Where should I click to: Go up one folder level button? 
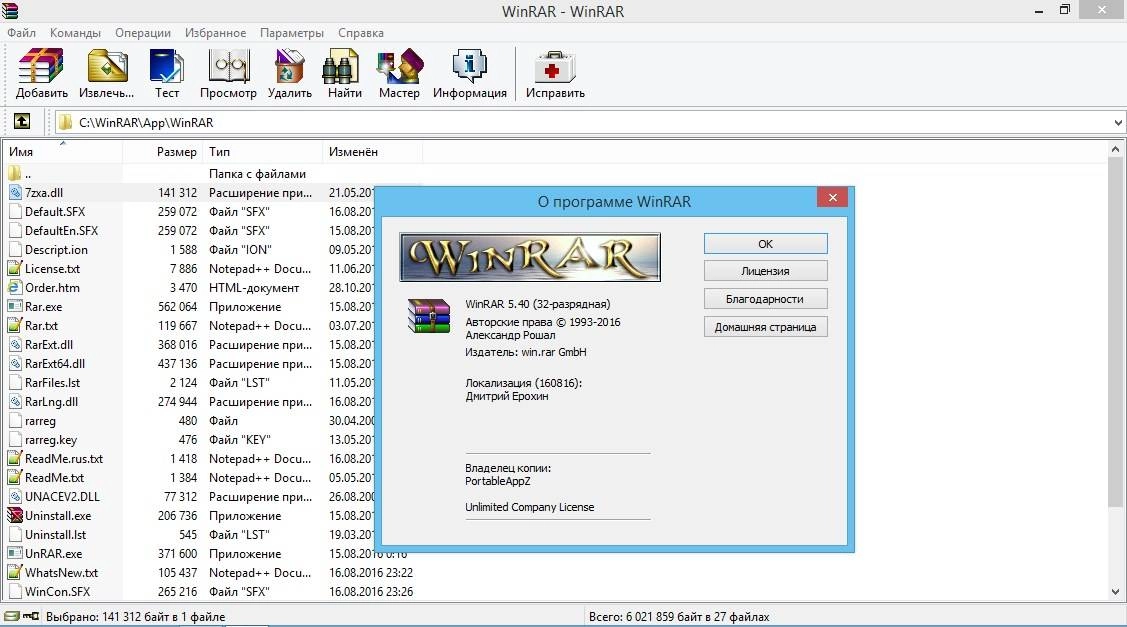(22, 122)
